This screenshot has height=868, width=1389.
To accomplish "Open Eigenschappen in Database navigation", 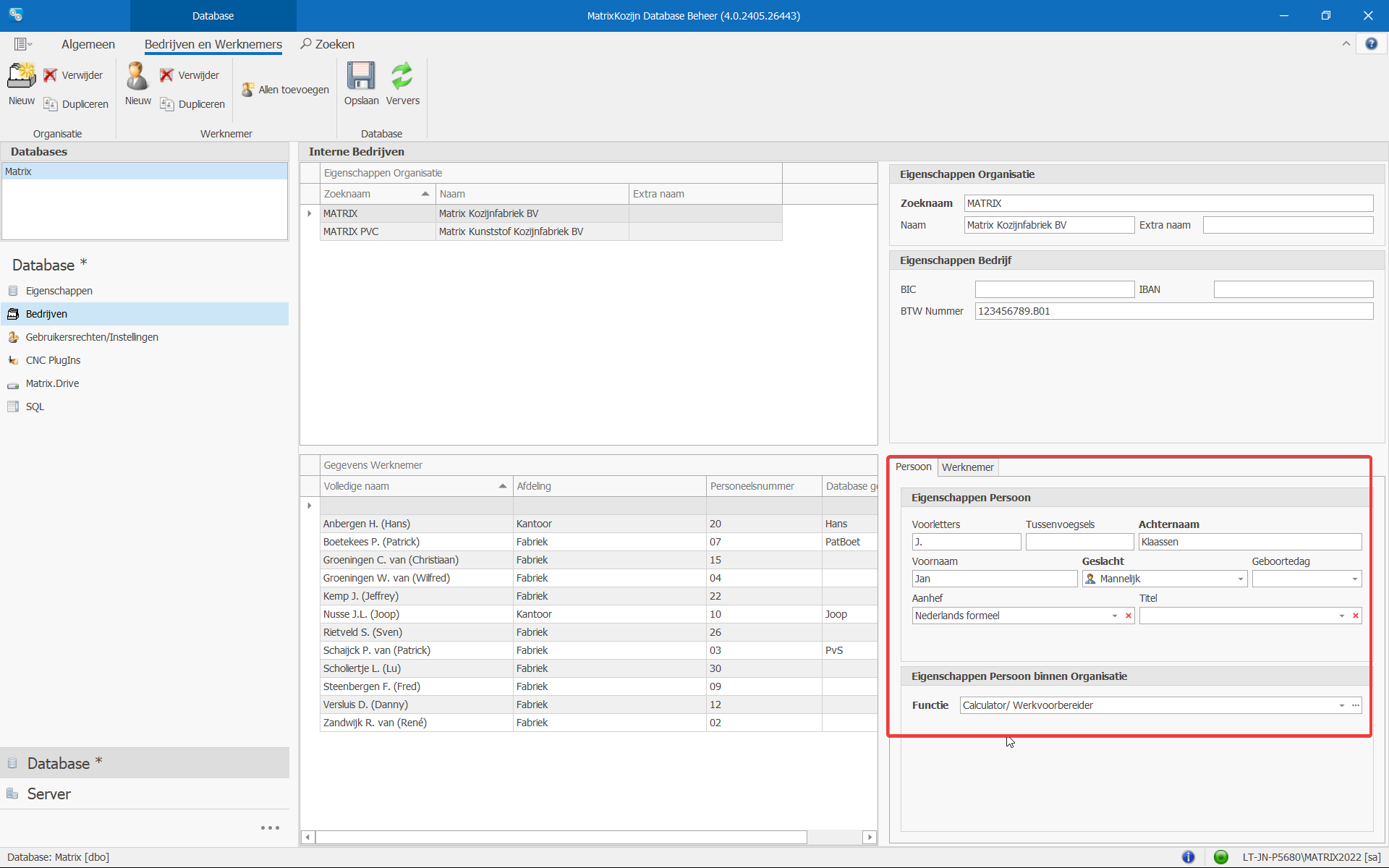I will [59, 291].
